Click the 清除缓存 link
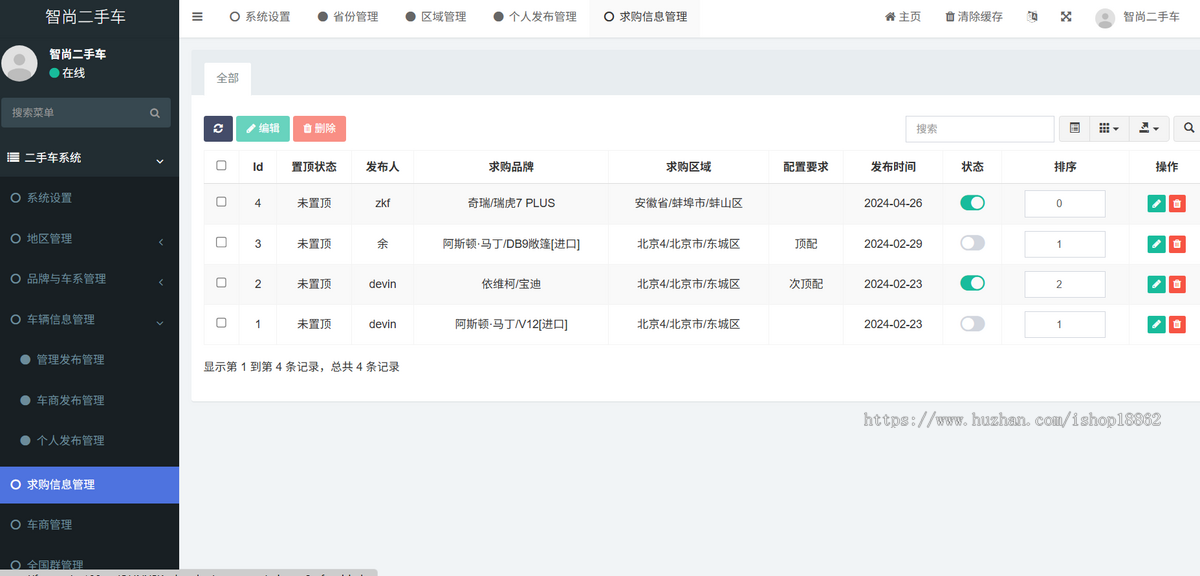This screenshot has height=576, width=1200. coord(973,17)
